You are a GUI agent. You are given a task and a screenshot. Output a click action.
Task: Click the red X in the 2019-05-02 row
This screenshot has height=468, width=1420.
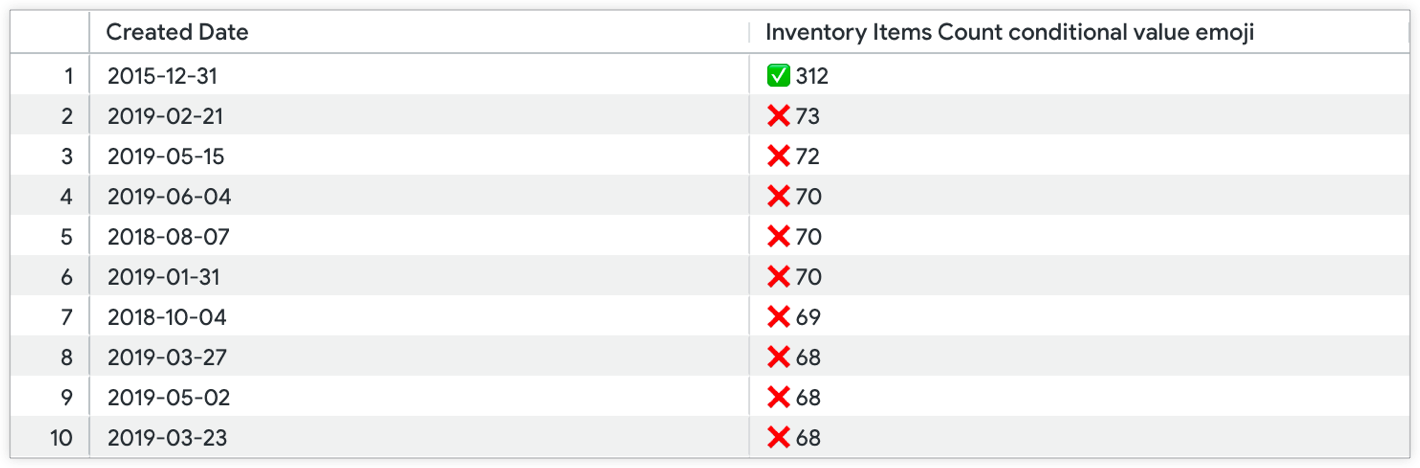778,398
